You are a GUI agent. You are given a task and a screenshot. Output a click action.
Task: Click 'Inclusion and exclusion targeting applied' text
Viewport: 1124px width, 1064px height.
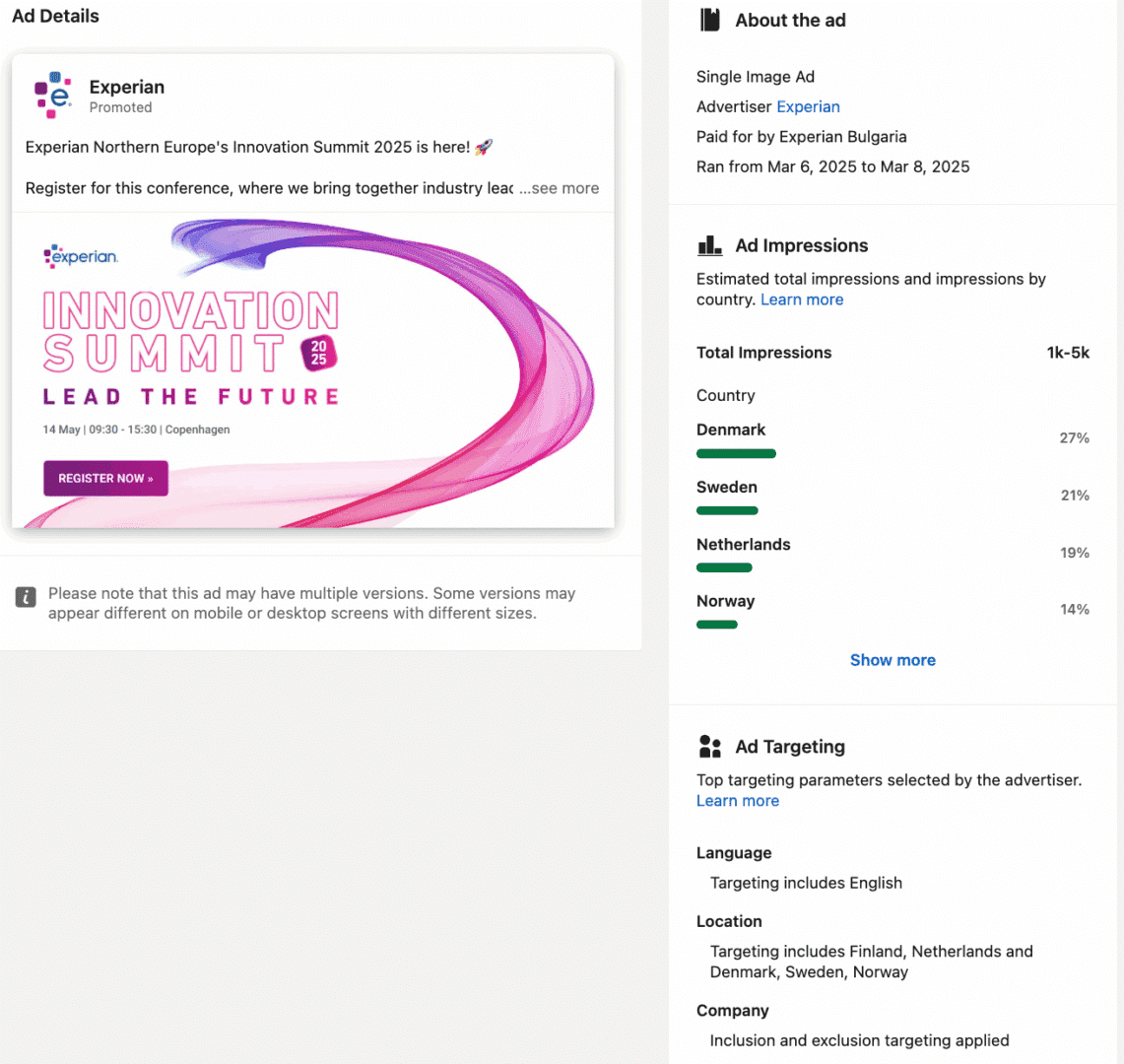coord(859,1040)
